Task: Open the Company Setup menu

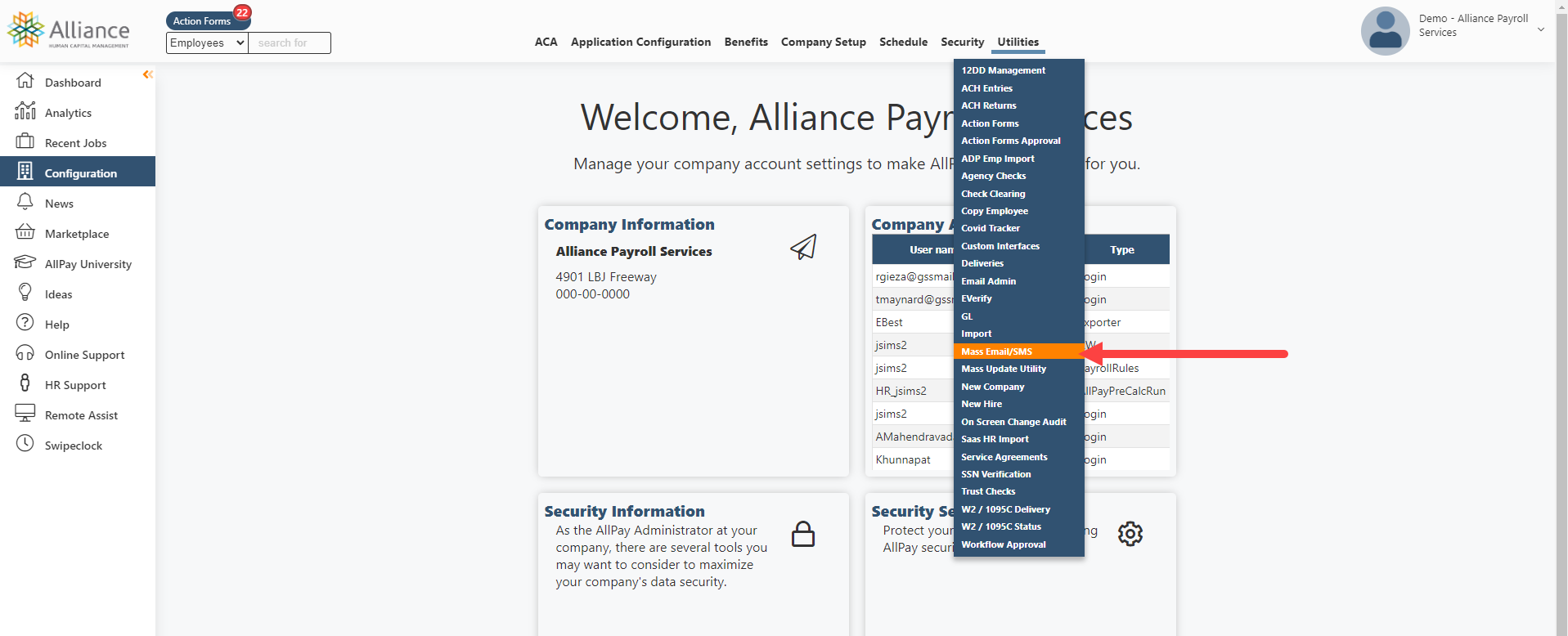Action: (x=823, y=42)
